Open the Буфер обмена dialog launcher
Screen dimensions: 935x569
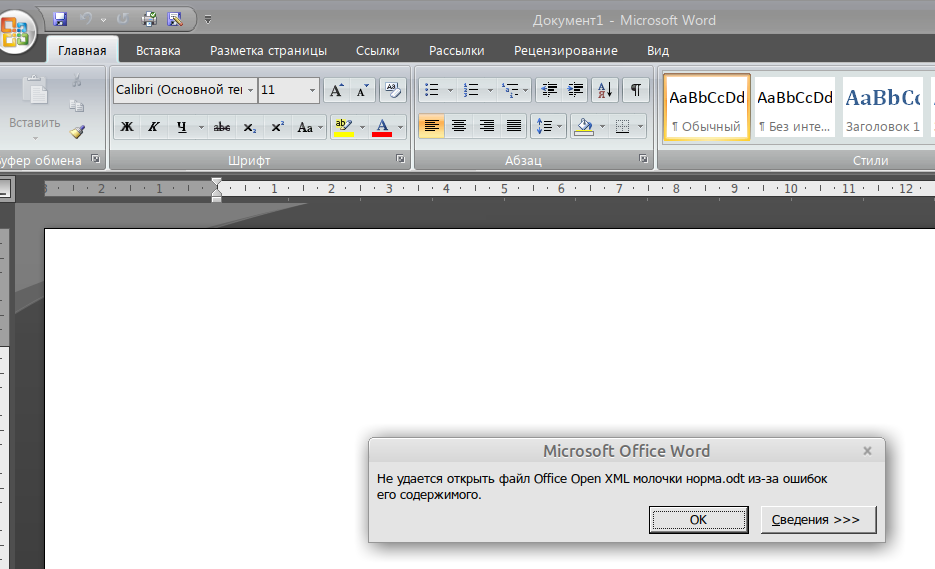click(95, 159)
